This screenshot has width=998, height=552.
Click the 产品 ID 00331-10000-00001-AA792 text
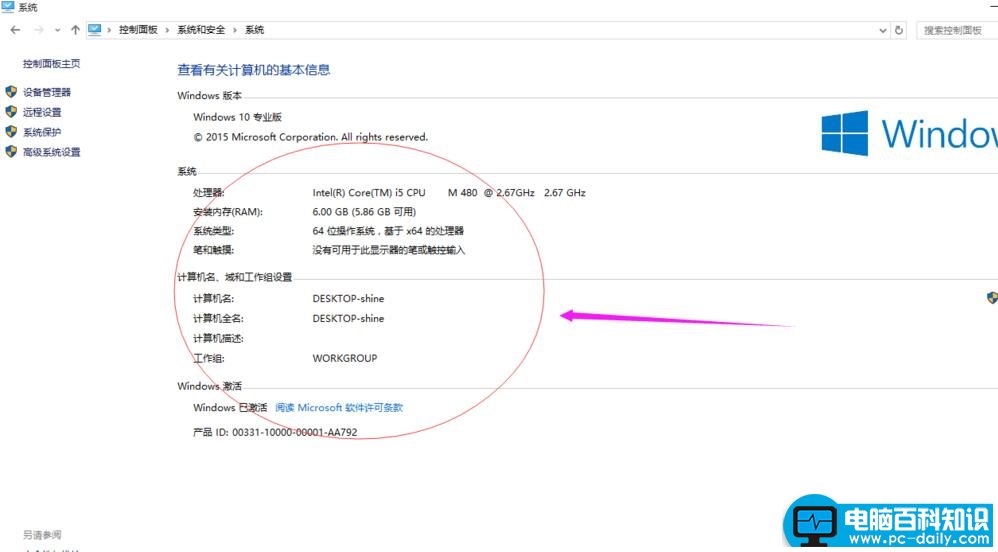[x=275, y=432]
